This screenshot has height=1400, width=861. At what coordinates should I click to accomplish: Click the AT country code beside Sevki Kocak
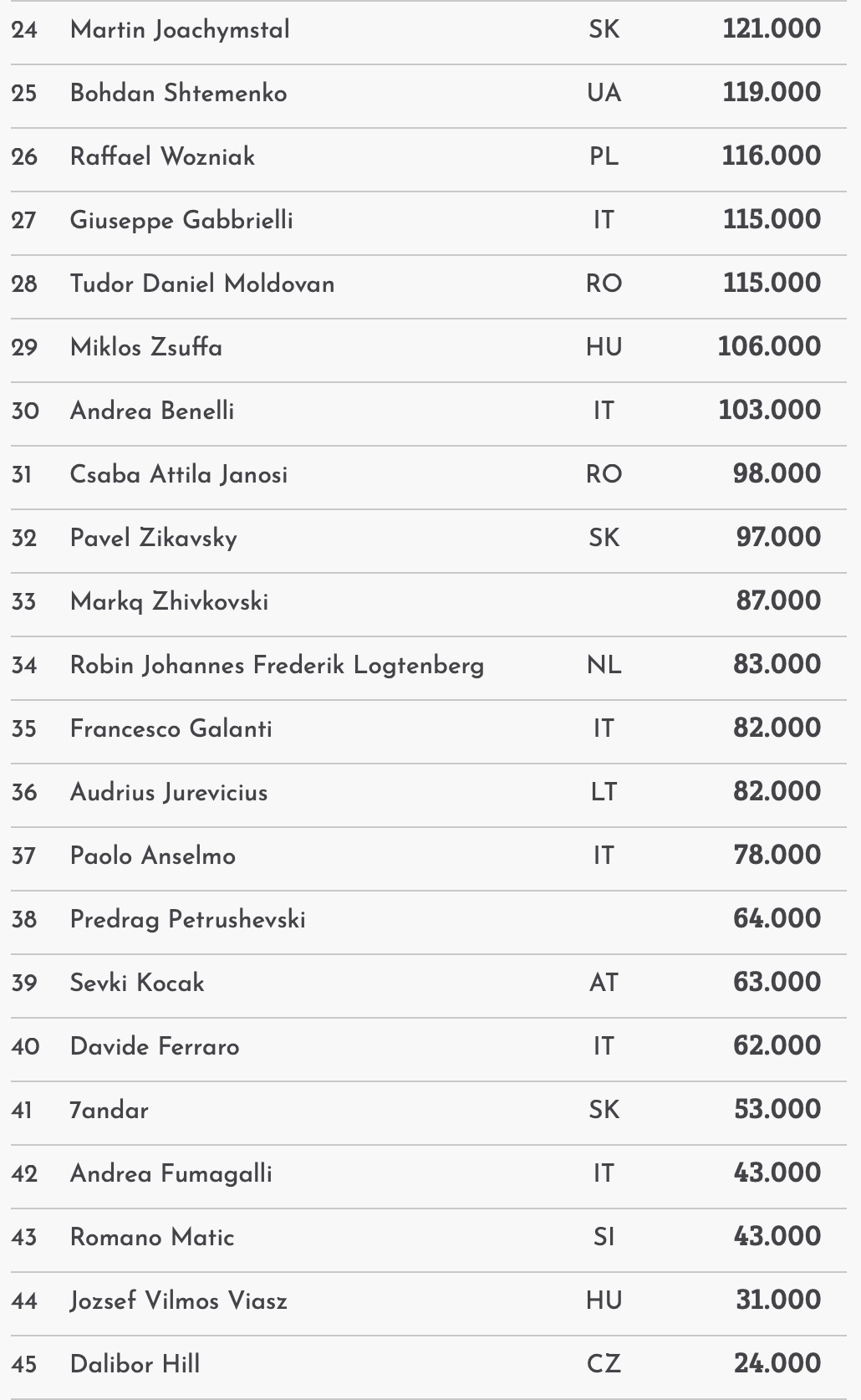click(604, 983)
